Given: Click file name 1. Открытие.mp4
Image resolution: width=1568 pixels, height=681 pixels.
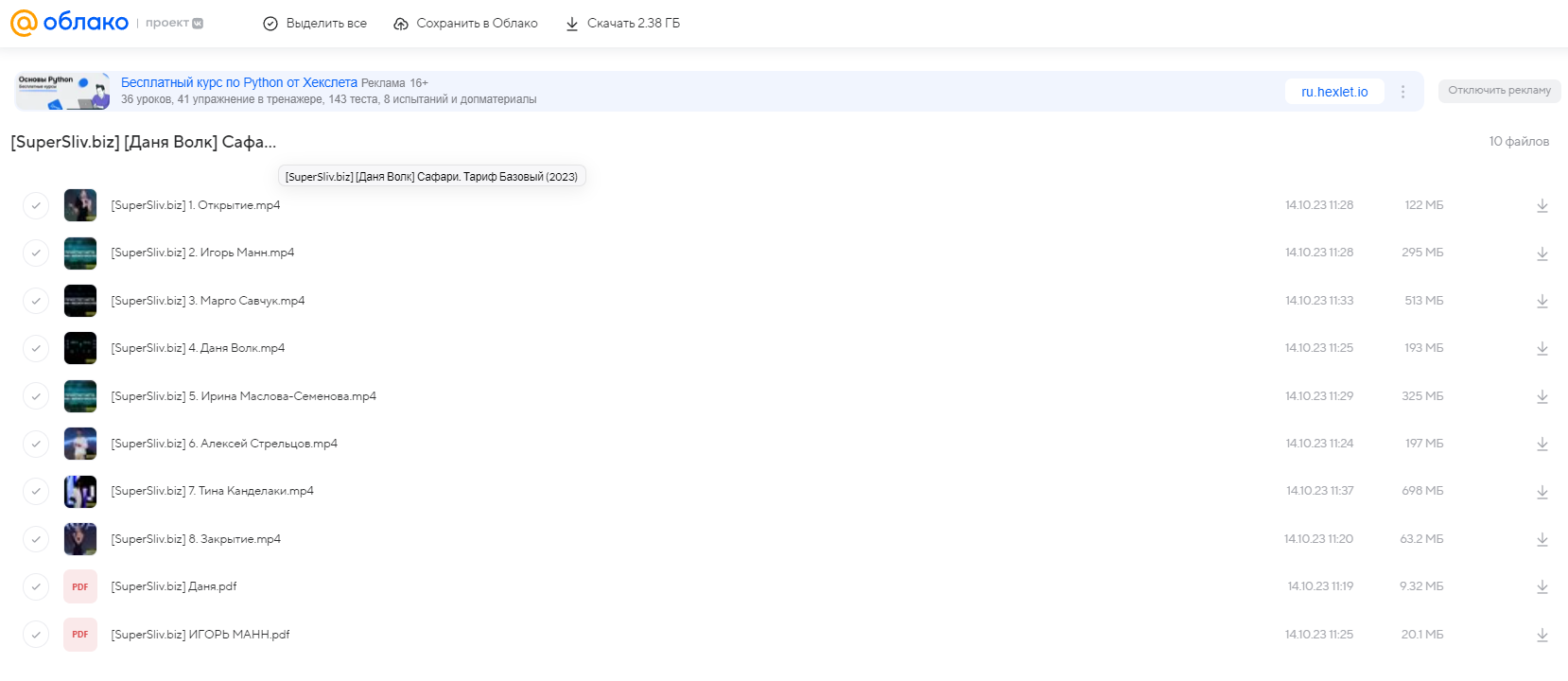Looking at the screenshot, I should tap(196, 205).
